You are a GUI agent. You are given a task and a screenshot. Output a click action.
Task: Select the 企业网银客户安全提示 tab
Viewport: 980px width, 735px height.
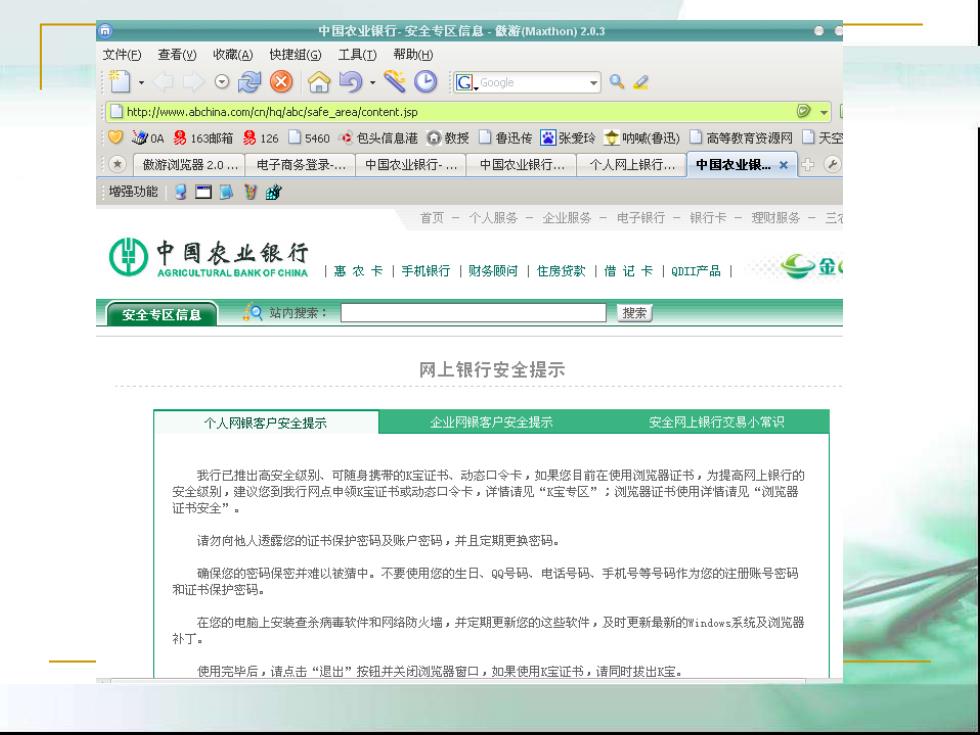click(x=491, y=422)
